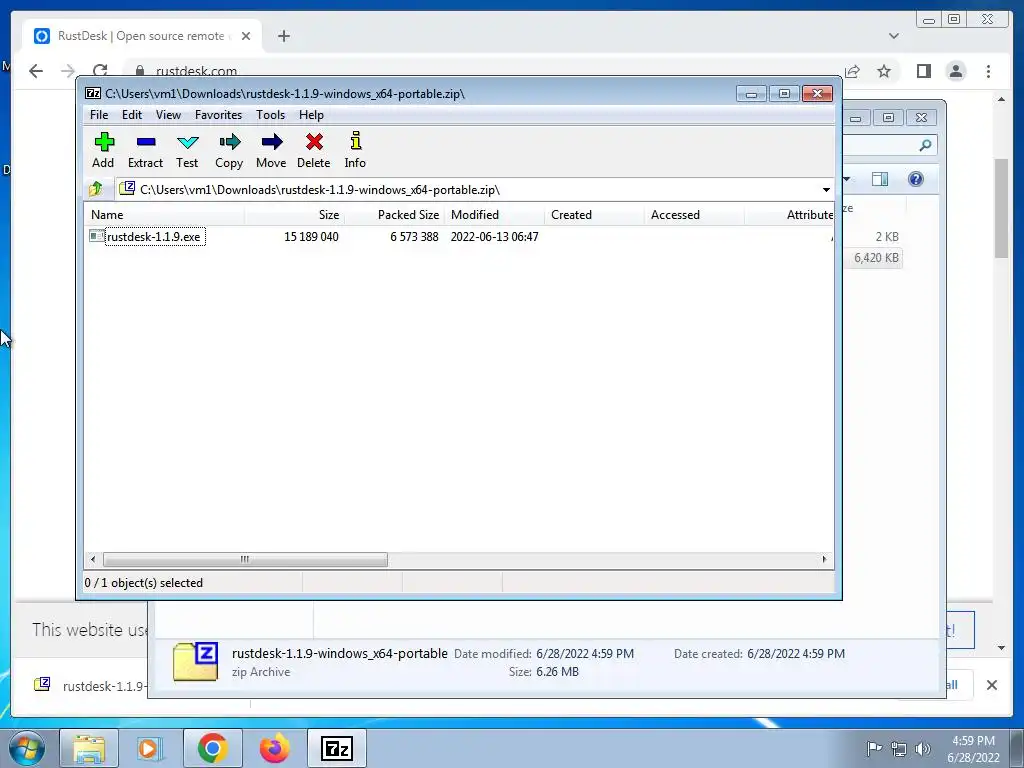
Task: Open the Help menu
Action: (312, 115)
